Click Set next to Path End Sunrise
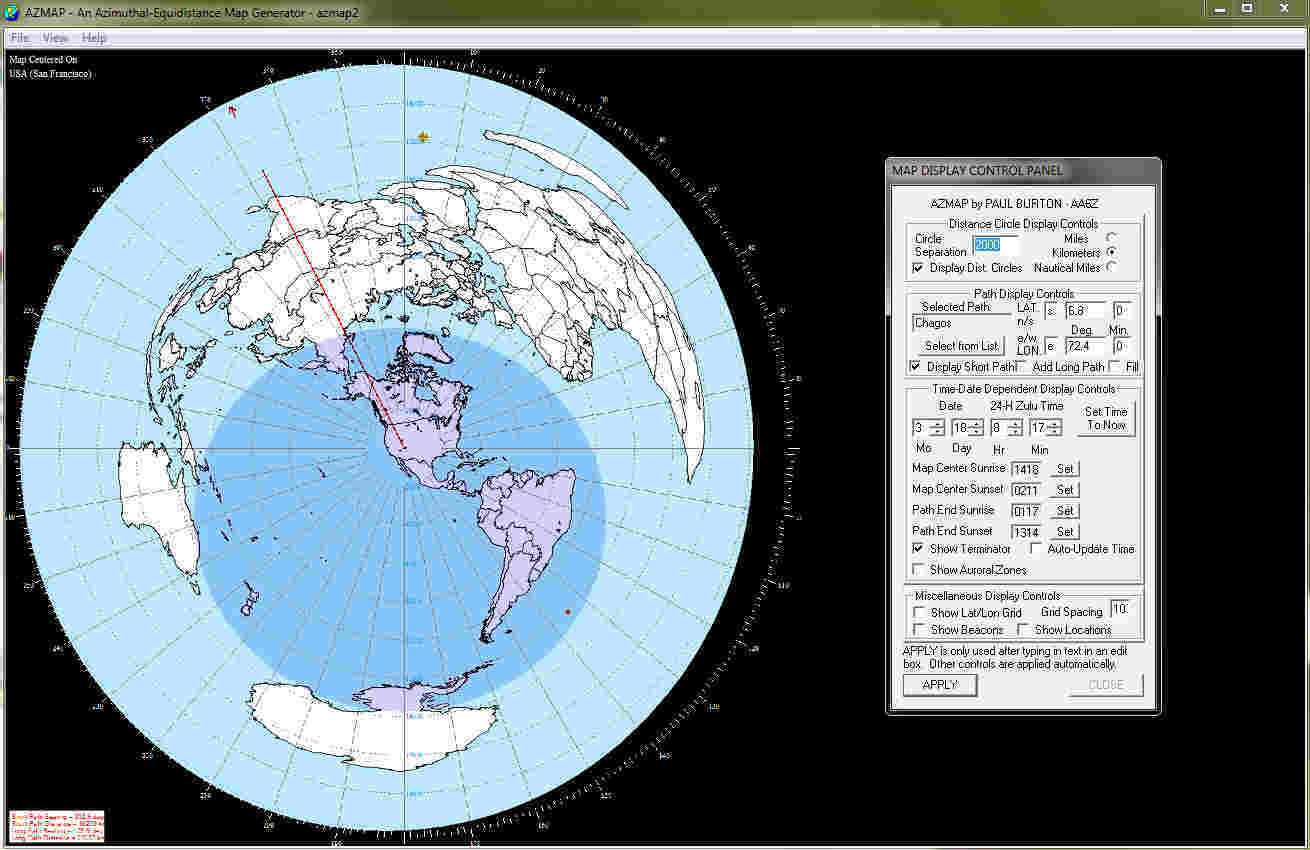The width and height of the screenshot is (1310, 850). point(1065,511)
